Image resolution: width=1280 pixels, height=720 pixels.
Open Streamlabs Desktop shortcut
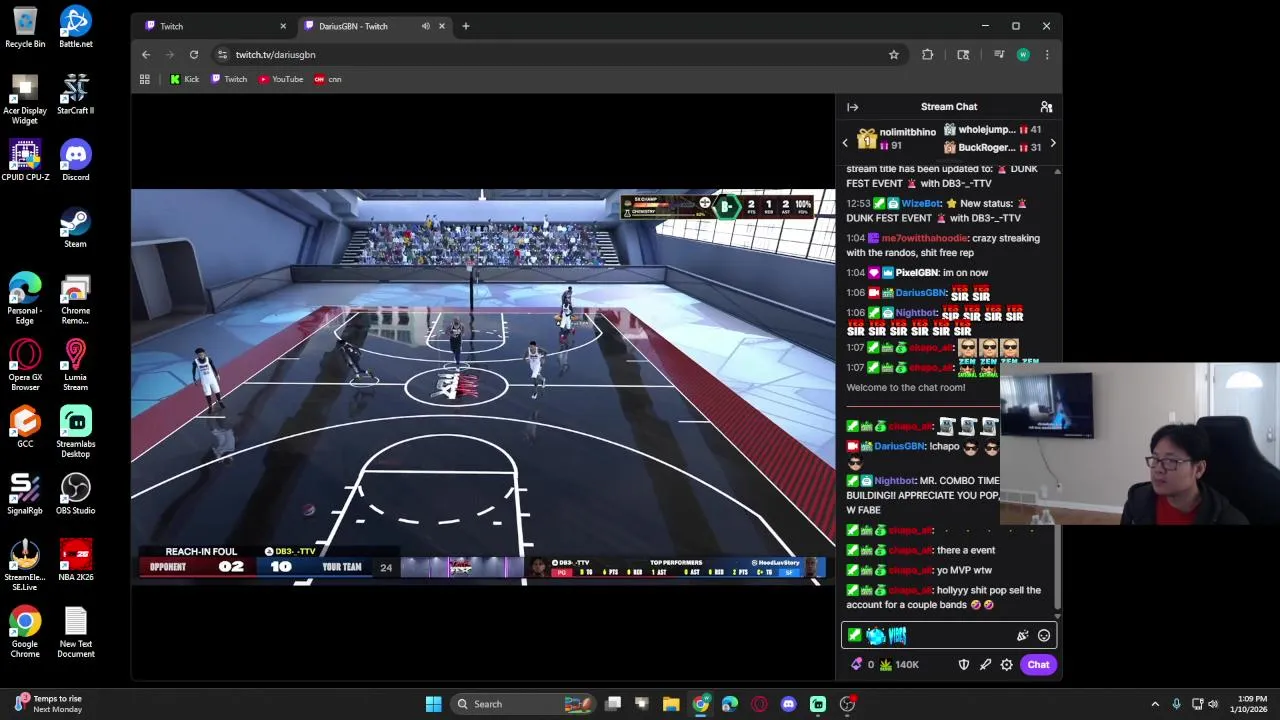pyautogui.click(x=75, y=432)
